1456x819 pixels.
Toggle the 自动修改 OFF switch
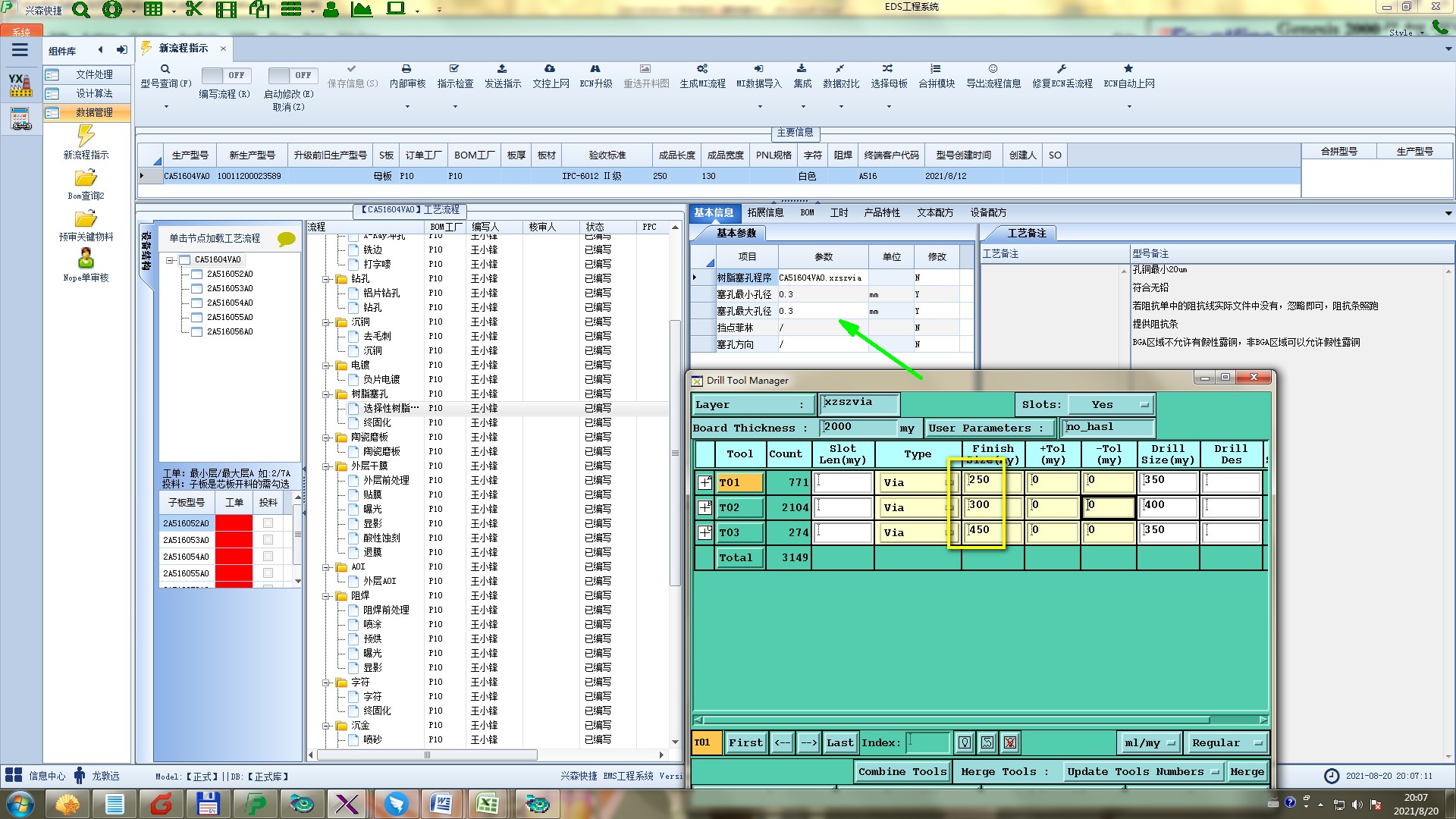[292, 75]
